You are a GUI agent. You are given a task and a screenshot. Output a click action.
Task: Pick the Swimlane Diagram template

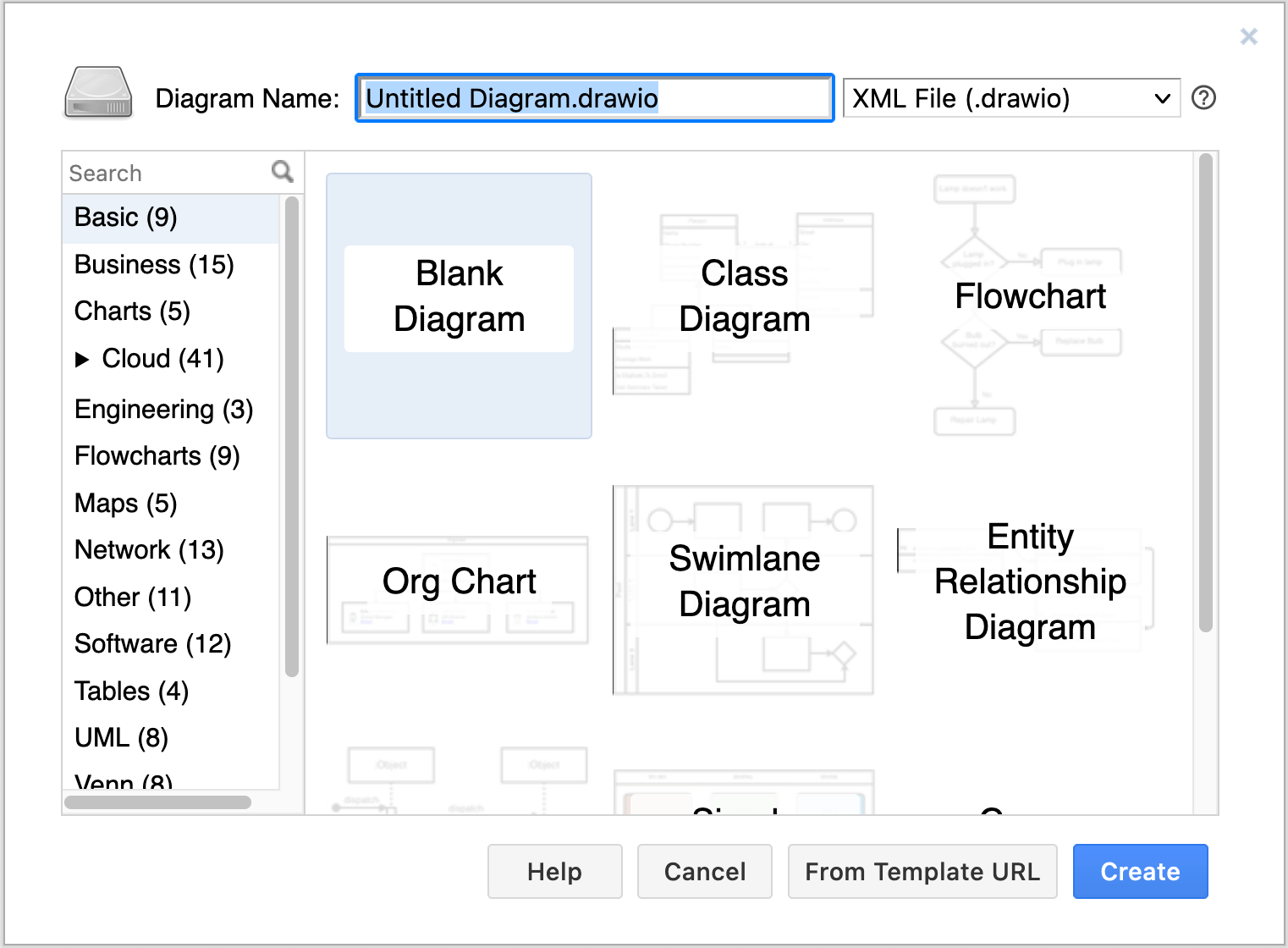point(744,581)
